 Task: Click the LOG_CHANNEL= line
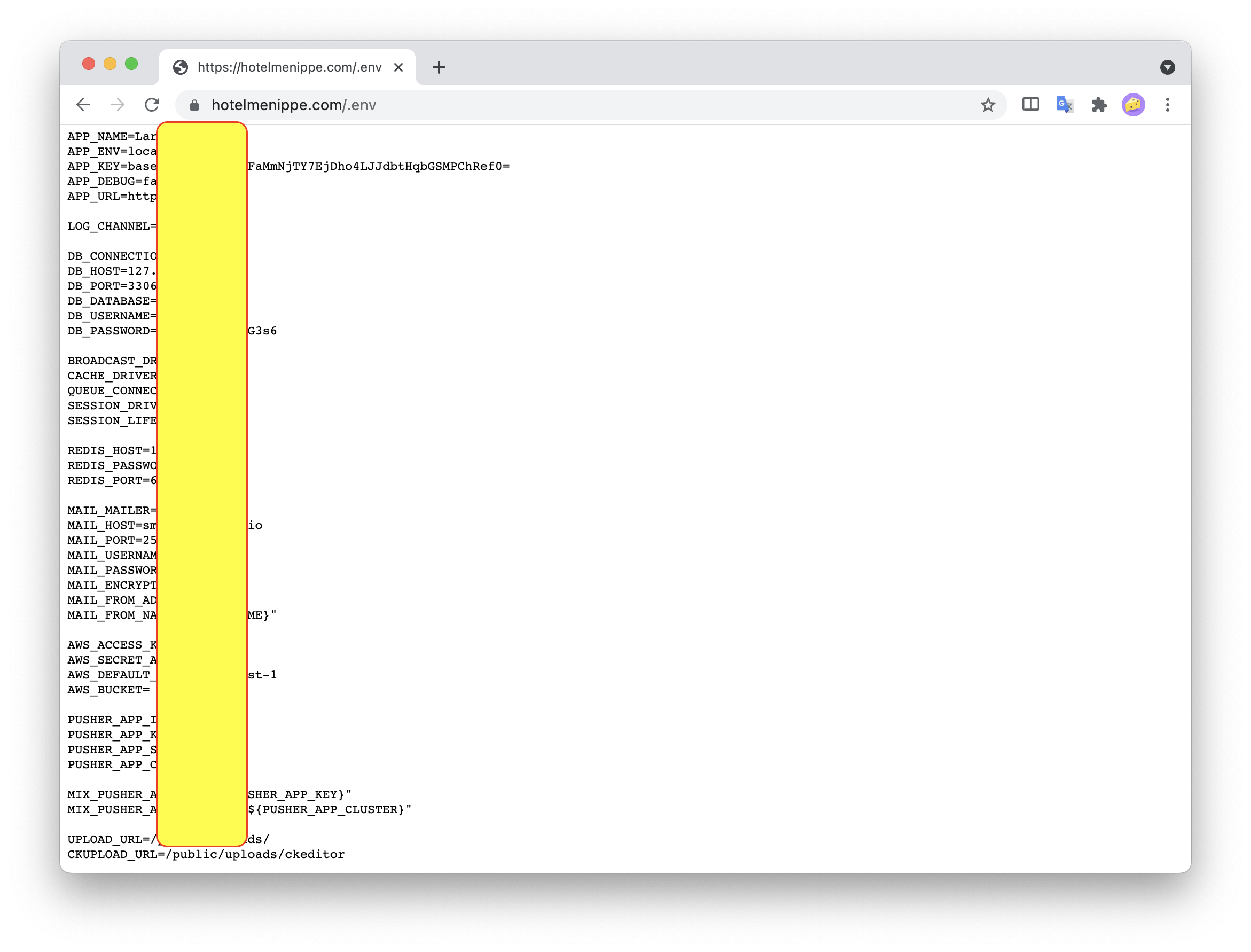112,226
